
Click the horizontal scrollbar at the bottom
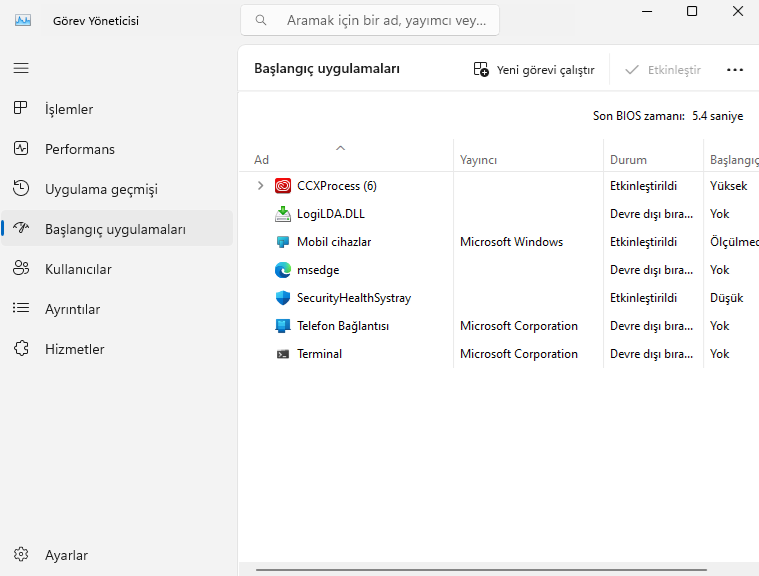pos(480,570)
